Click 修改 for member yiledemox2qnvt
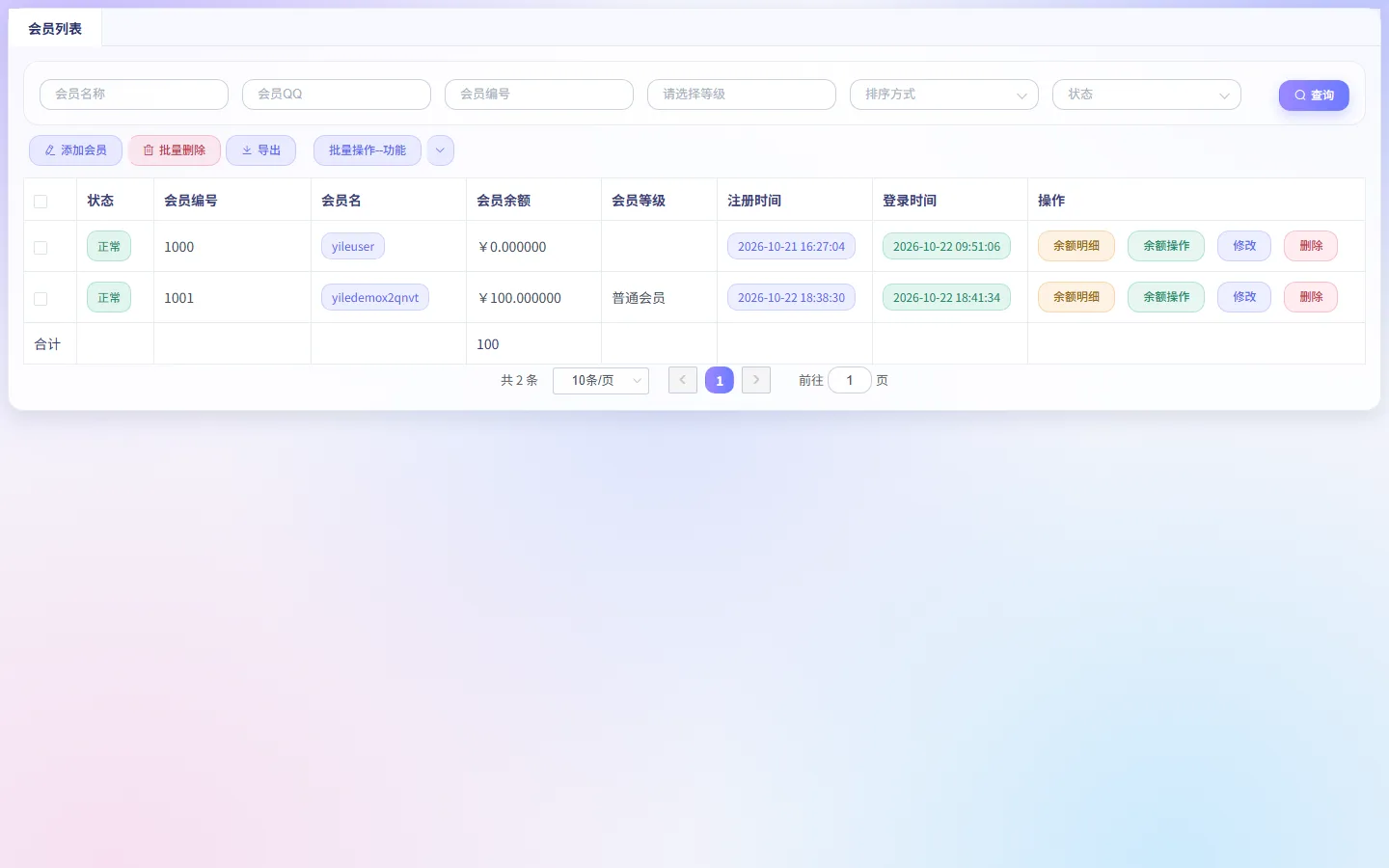Screen dimensions: 1389x868 (1244, 297)
